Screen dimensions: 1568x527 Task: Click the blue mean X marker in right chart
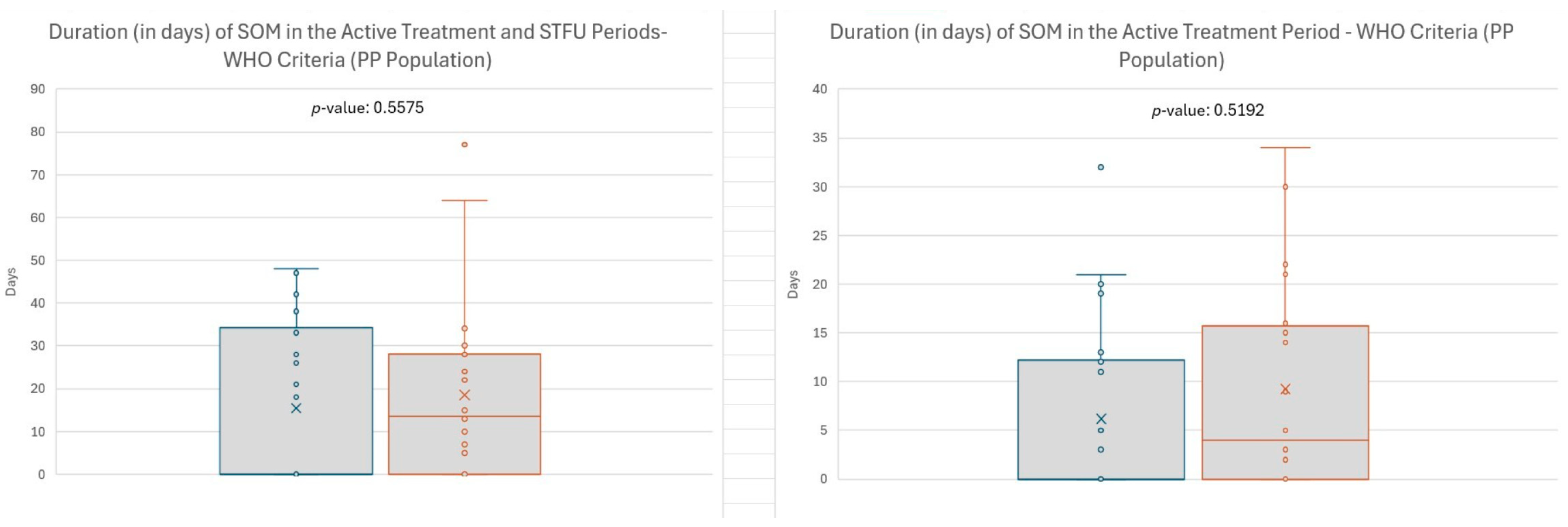(1101, 419)
